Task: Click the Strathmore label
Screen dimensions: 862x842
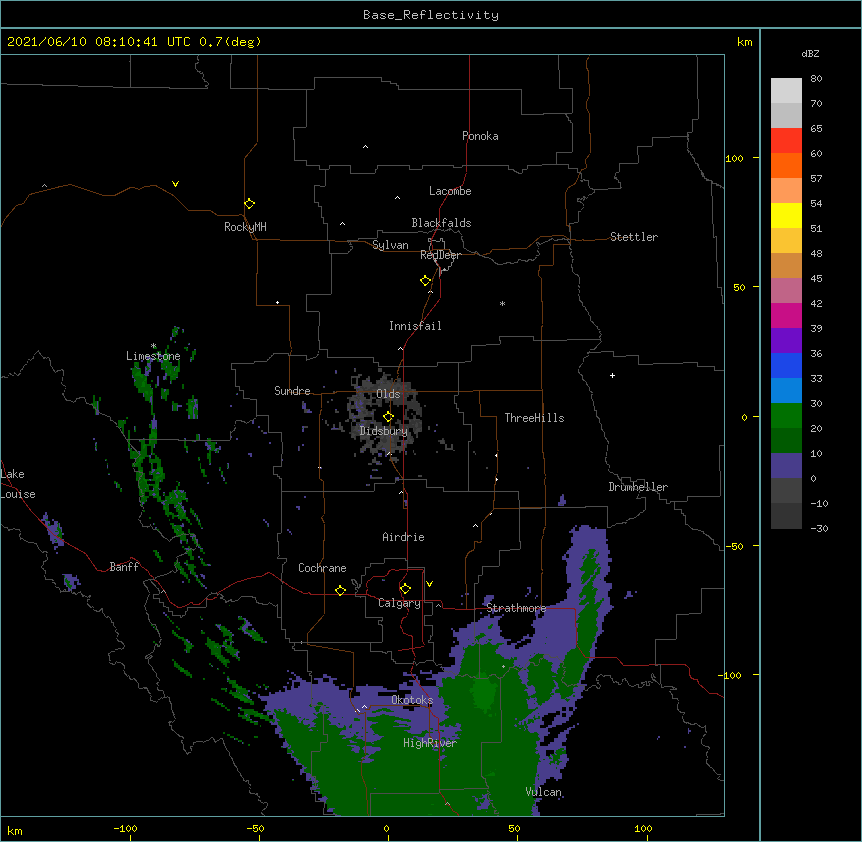Action: [516, 608]
